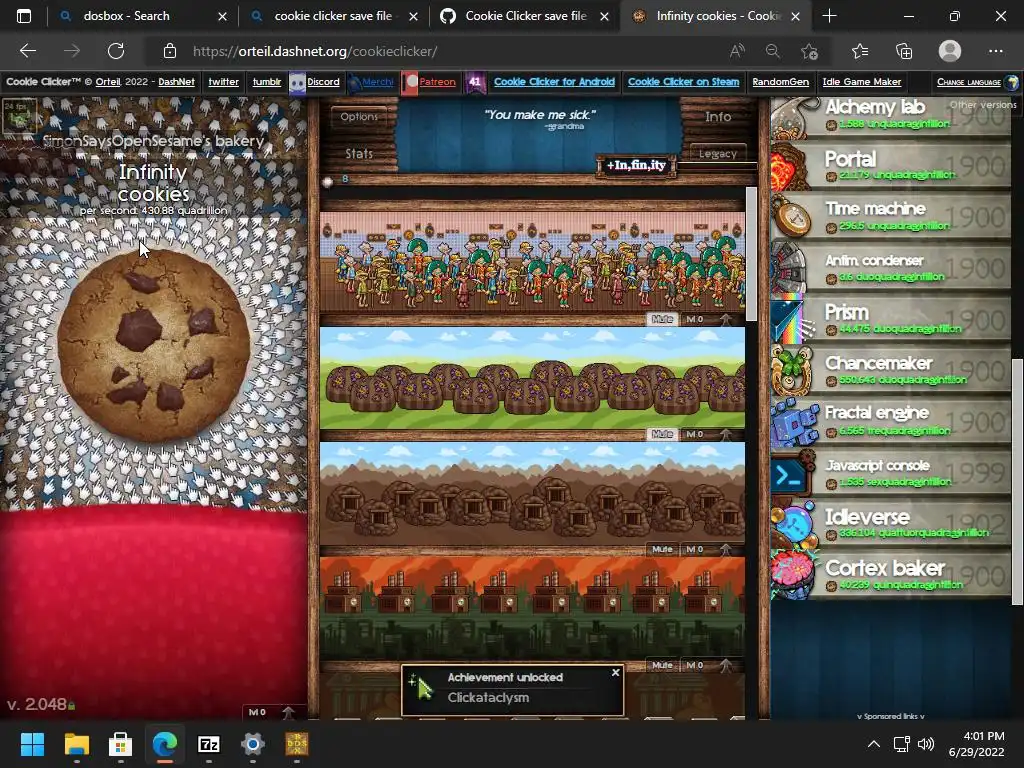Buy a Cortex baker building
This screenshot has width=1024, height=768.
[891, 575]
